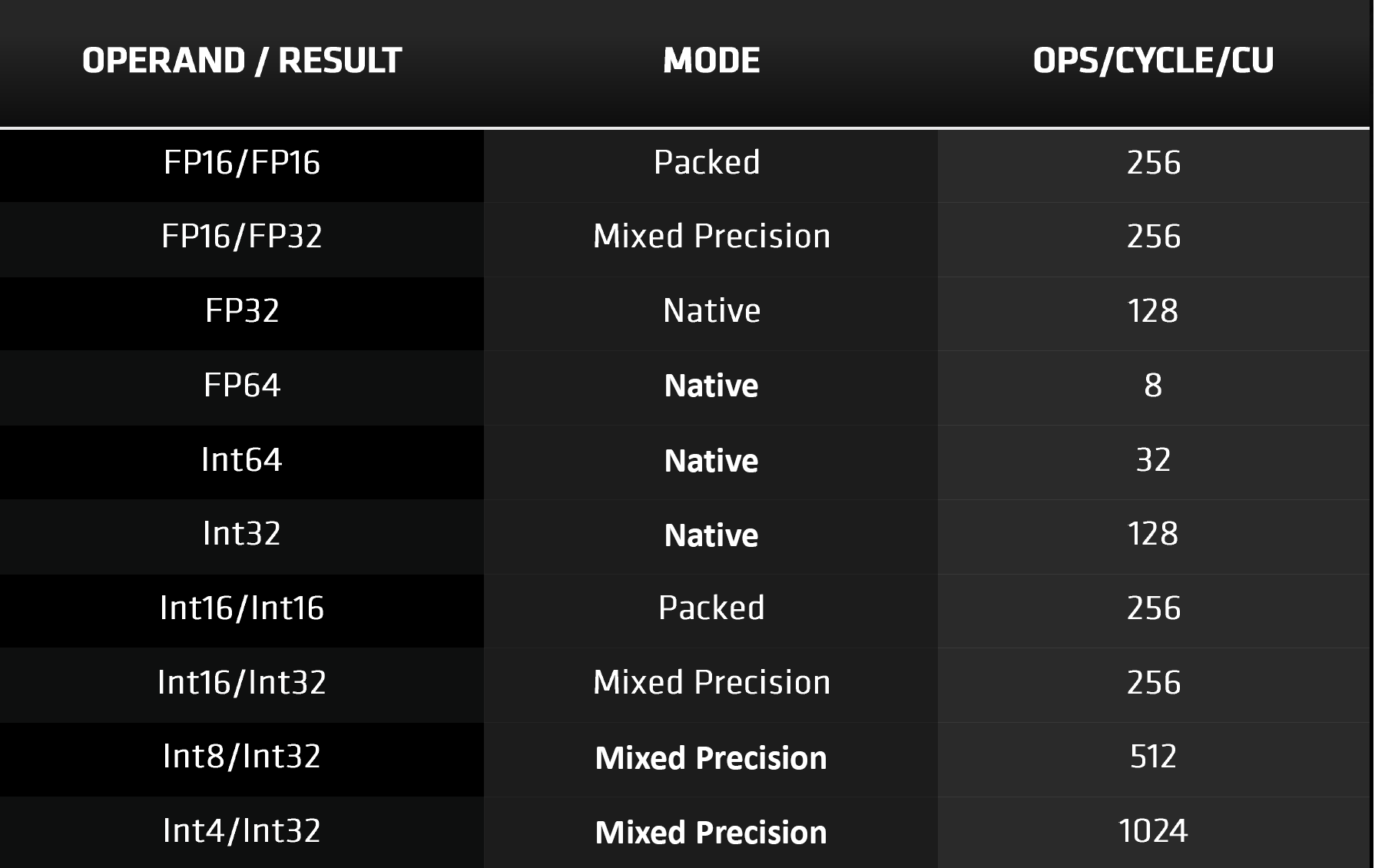Image resolution: width=1375 pixels, height=868 pixels.
Task: Click the OPERAND / RESULT column header
Action: (x=242, y=61)
